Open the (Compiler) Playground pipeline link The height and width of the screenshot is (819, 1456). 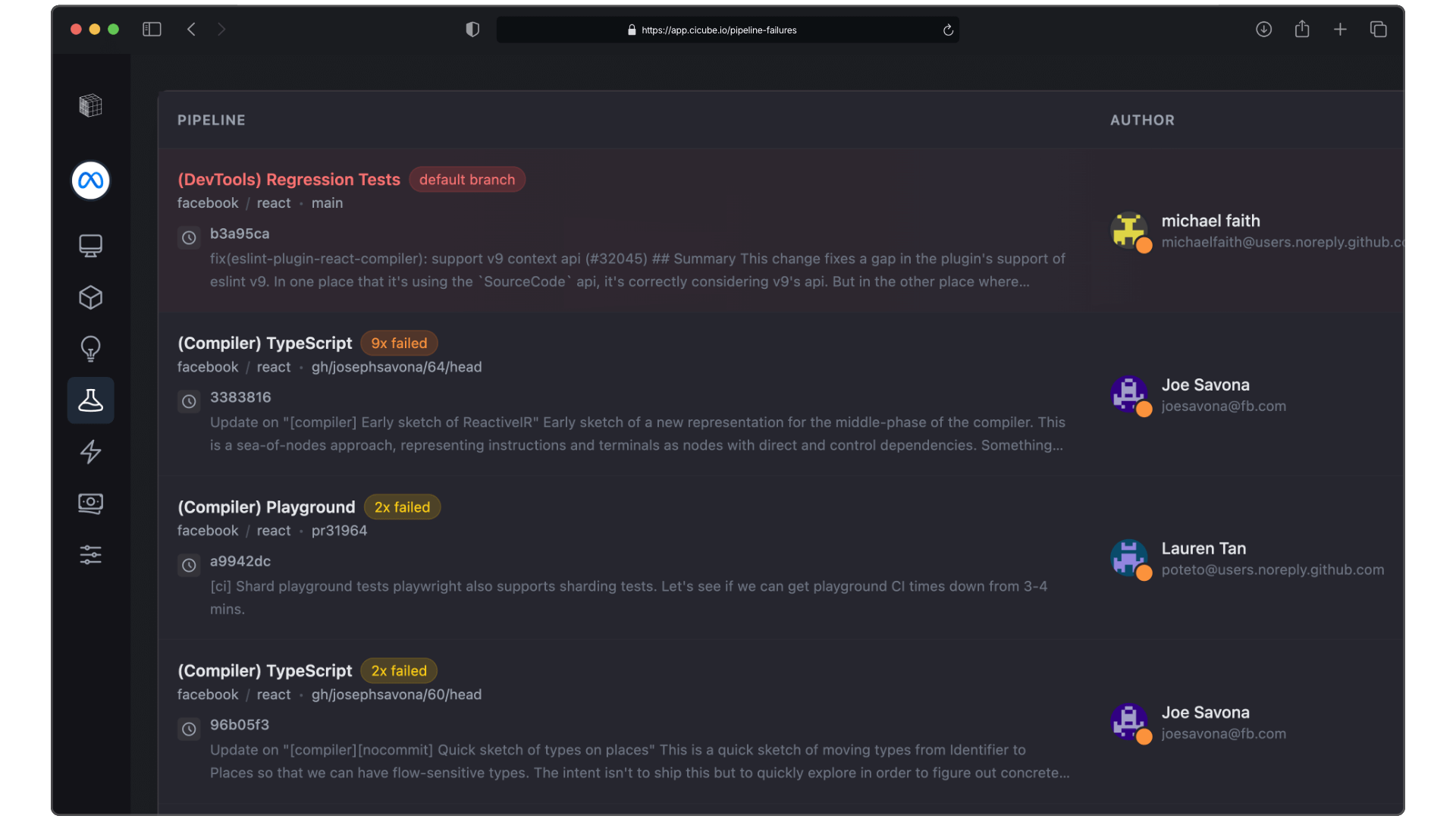pyautogui.click(x=266, y=507)
